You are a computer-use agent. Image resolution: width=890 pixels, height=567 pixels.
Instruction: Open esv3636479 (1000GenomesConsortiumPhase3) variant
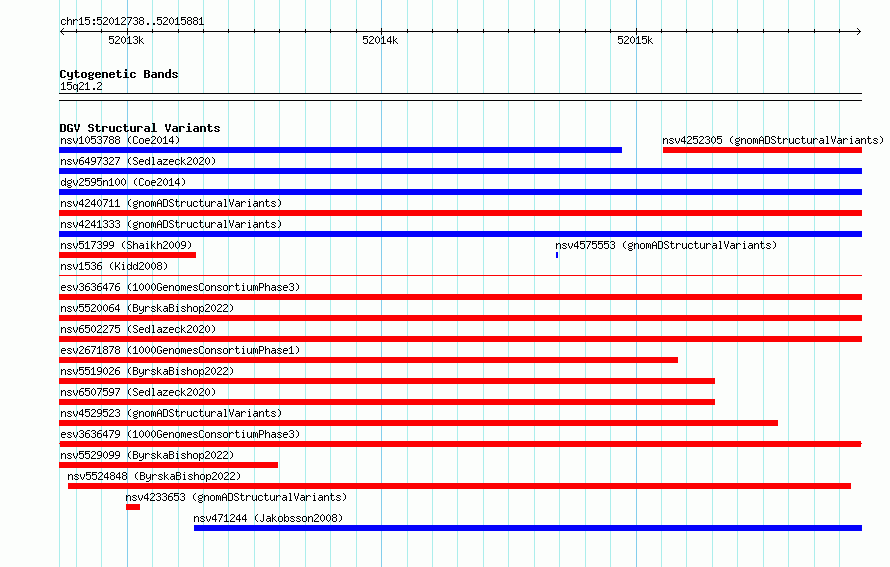pyautogui.click(x=180, y=434)
